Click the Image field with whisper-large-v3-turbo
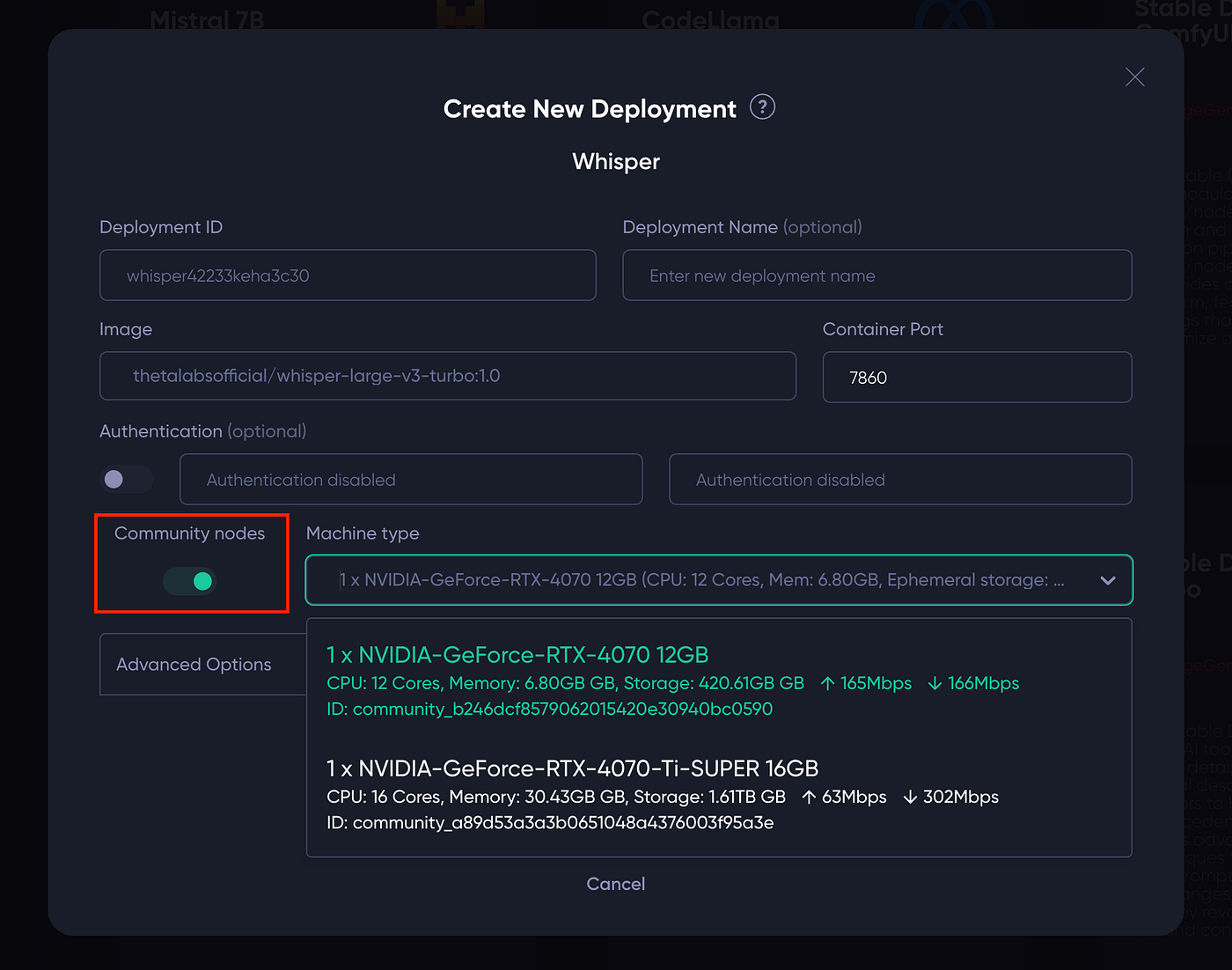Viewport: 1232px width, 970px height. click(448, 376)
